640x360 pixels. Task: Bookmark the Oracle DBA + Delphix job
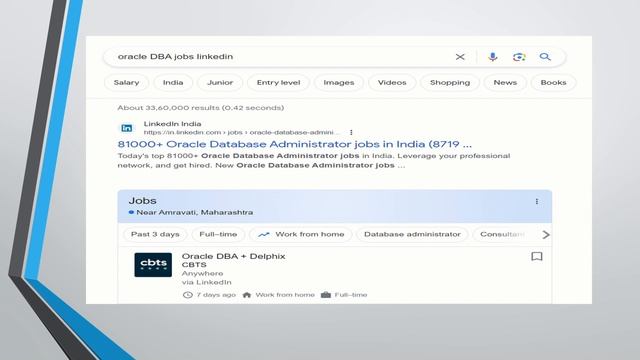coord(537,256)
